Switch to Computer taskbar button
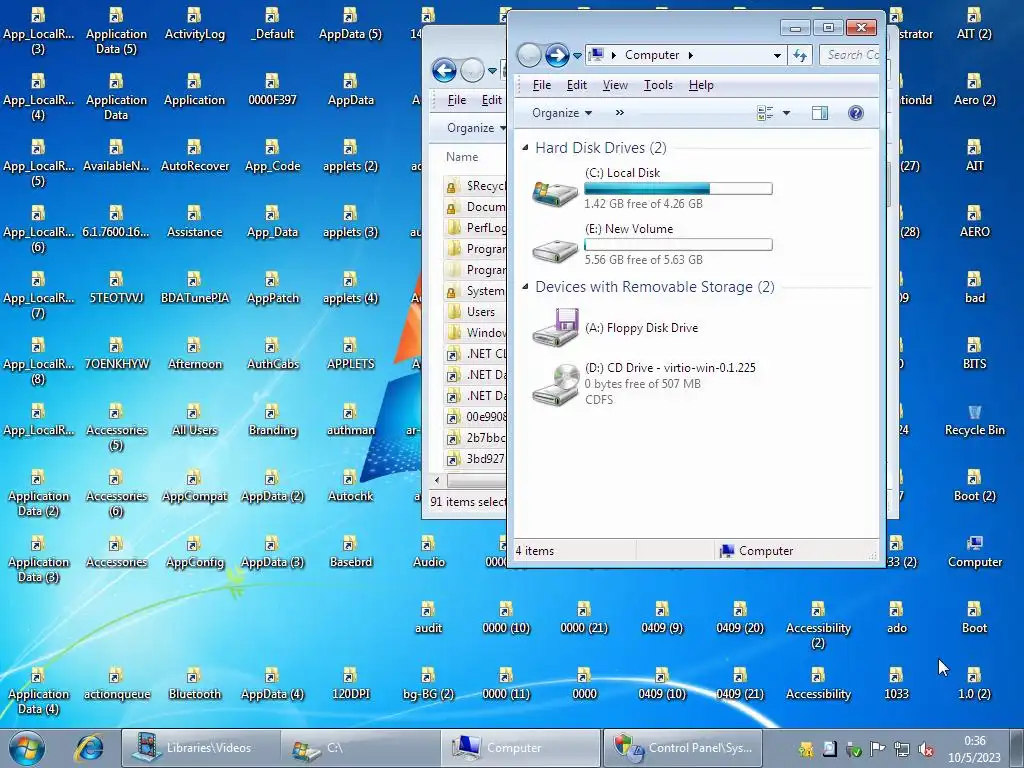This screenshot has width=1024, height=768. coord(520,748)
